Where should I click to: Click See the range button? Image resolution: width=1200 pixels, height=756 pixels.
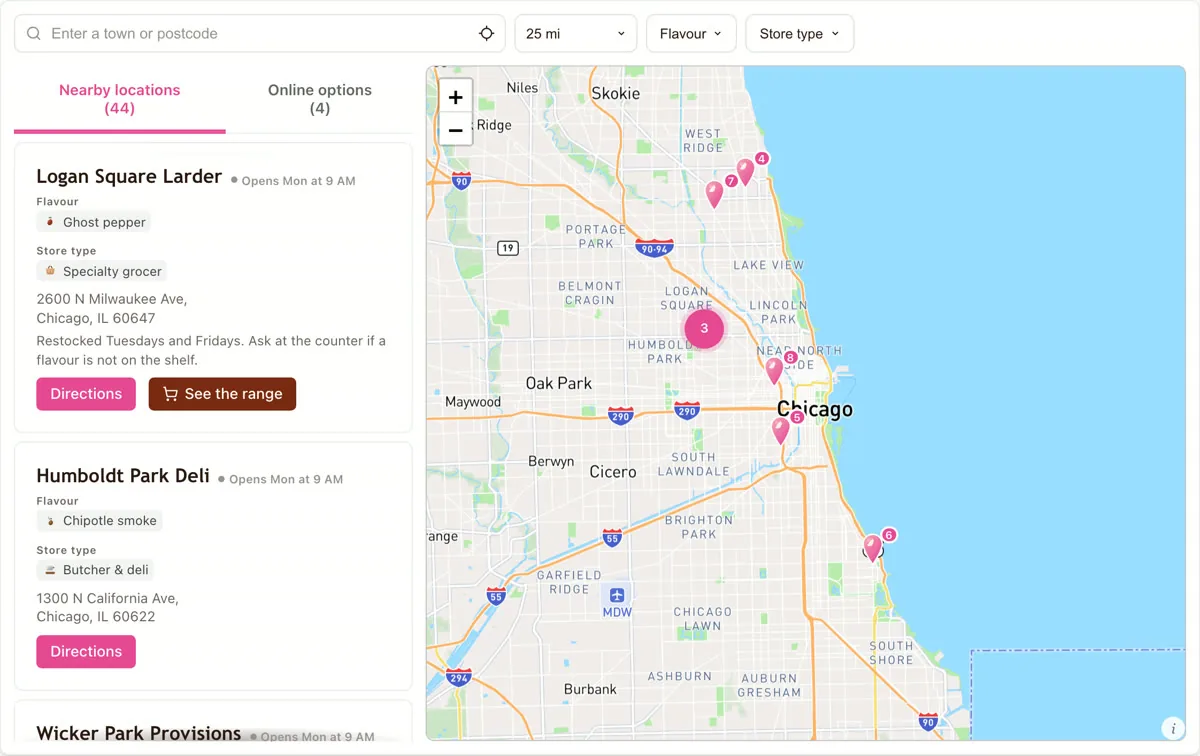[x=222, y=394]
